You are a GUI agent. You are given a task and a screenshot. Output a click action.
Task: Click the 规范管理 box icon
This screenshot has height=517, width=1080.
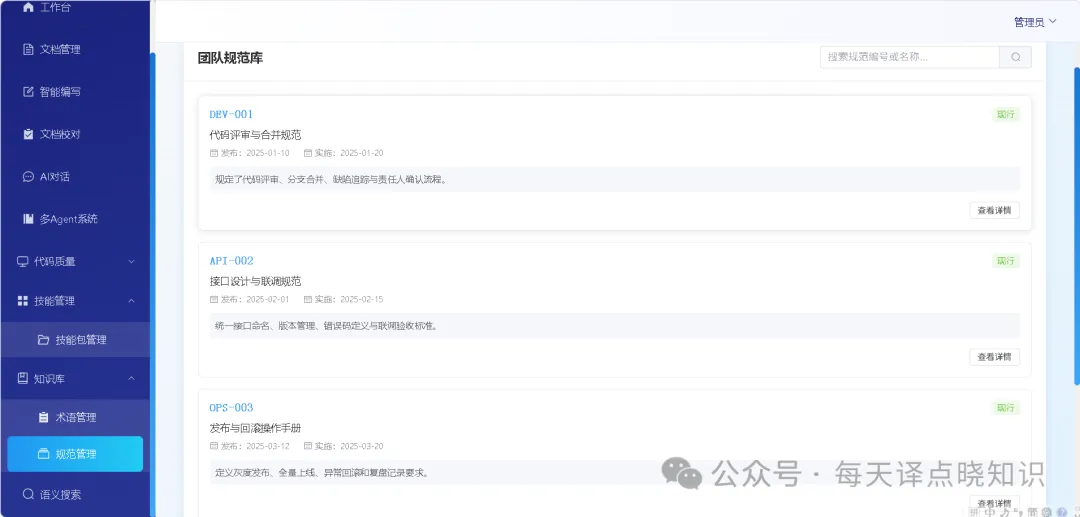tap(43, 454)
